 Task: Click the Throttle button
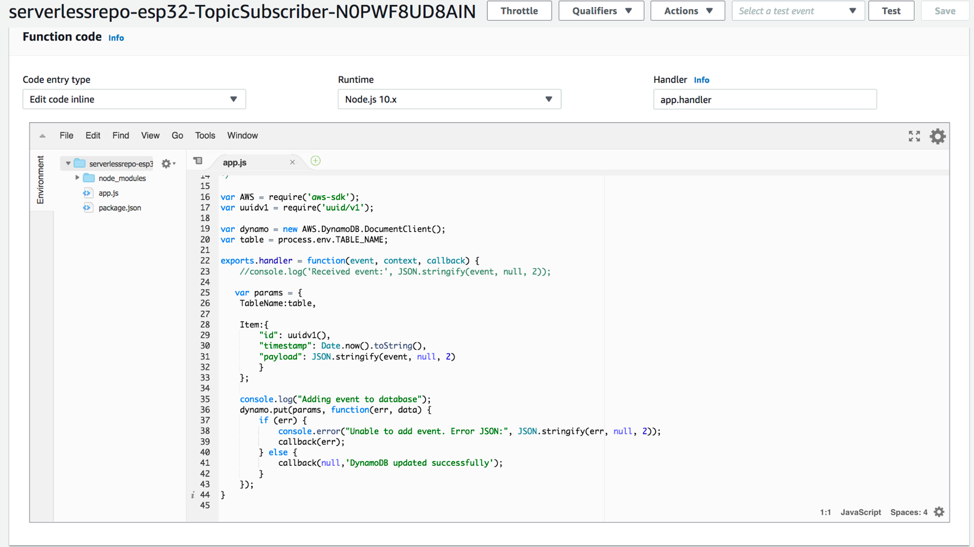pyautogui.click(x=519, y=11)
